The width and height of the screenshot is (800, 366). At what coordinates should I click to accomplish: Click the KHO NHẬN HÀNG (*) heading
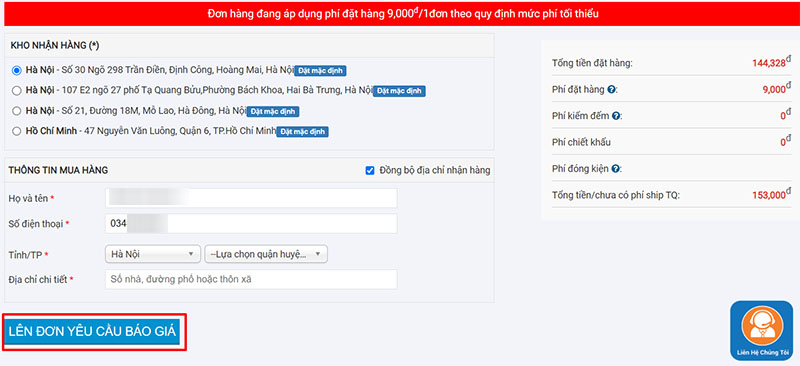(x=55, y=45)
